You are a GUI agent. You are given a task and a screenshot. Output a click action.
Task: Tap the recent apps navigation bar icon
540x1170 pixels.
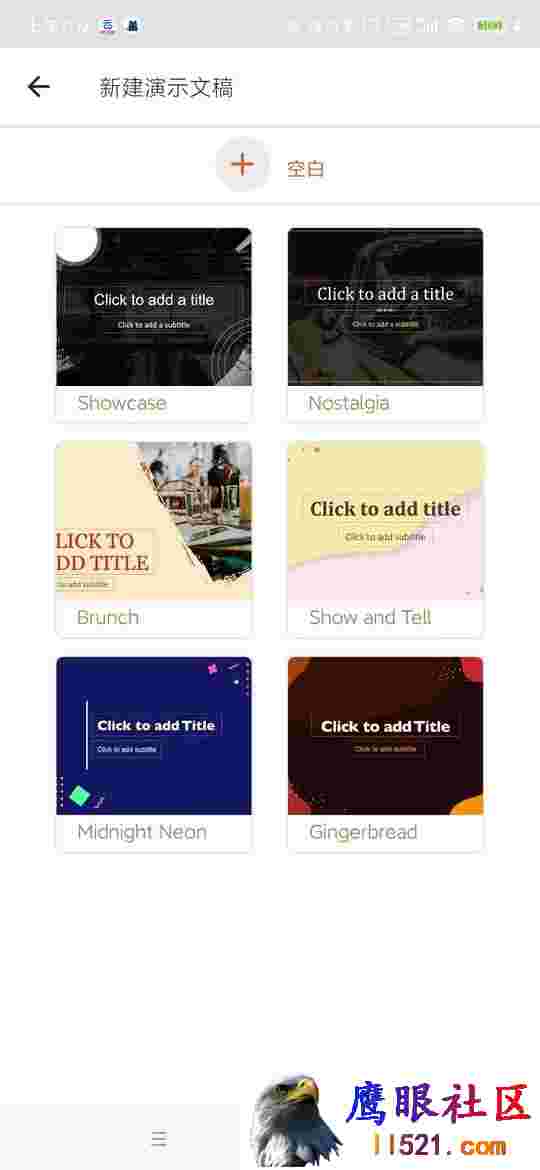click(x=159, y=1138)
